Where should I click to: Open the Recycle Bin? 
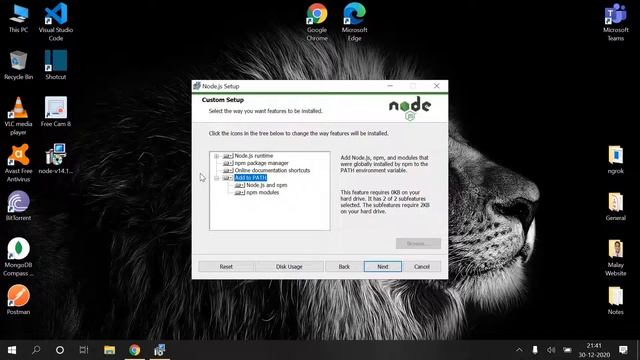pos(18,65)
